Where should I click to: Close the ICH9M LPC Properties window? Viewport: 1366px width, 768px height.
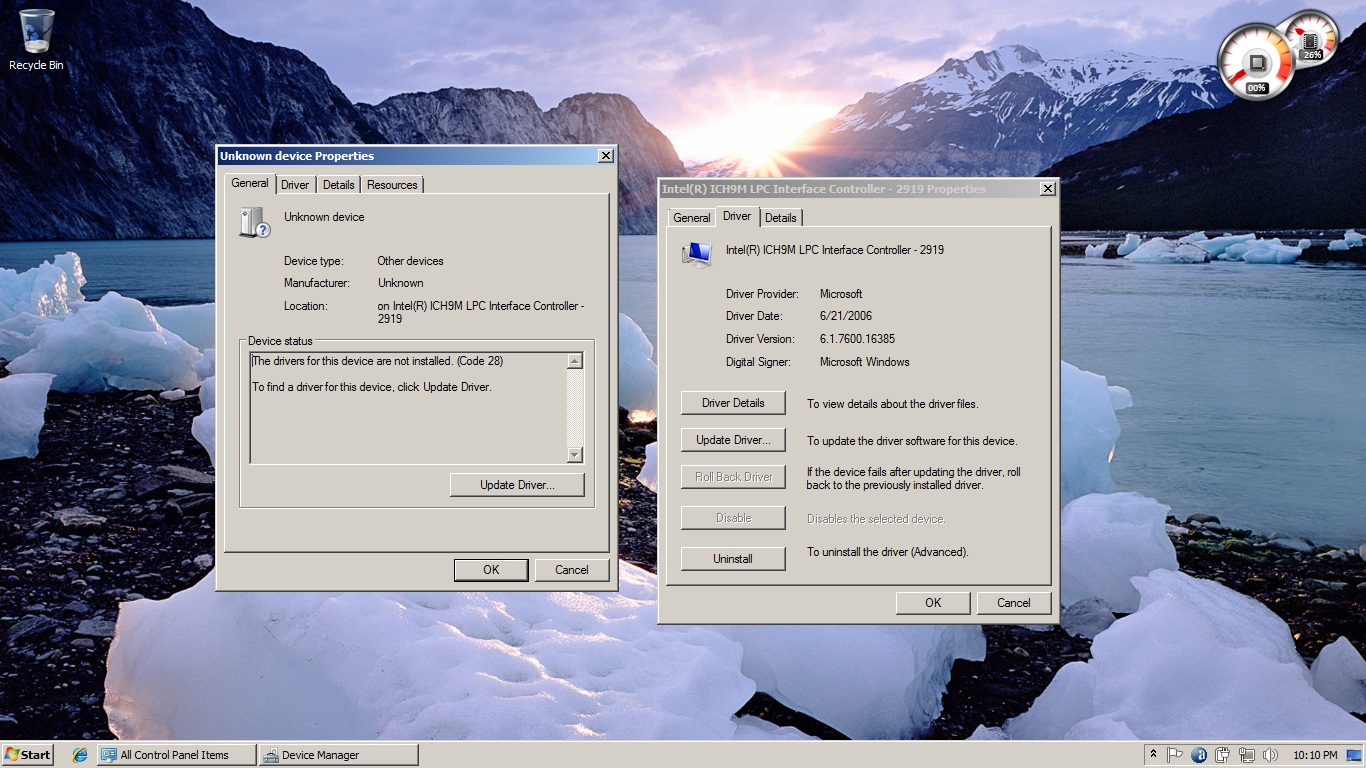tap(1048, 189)
